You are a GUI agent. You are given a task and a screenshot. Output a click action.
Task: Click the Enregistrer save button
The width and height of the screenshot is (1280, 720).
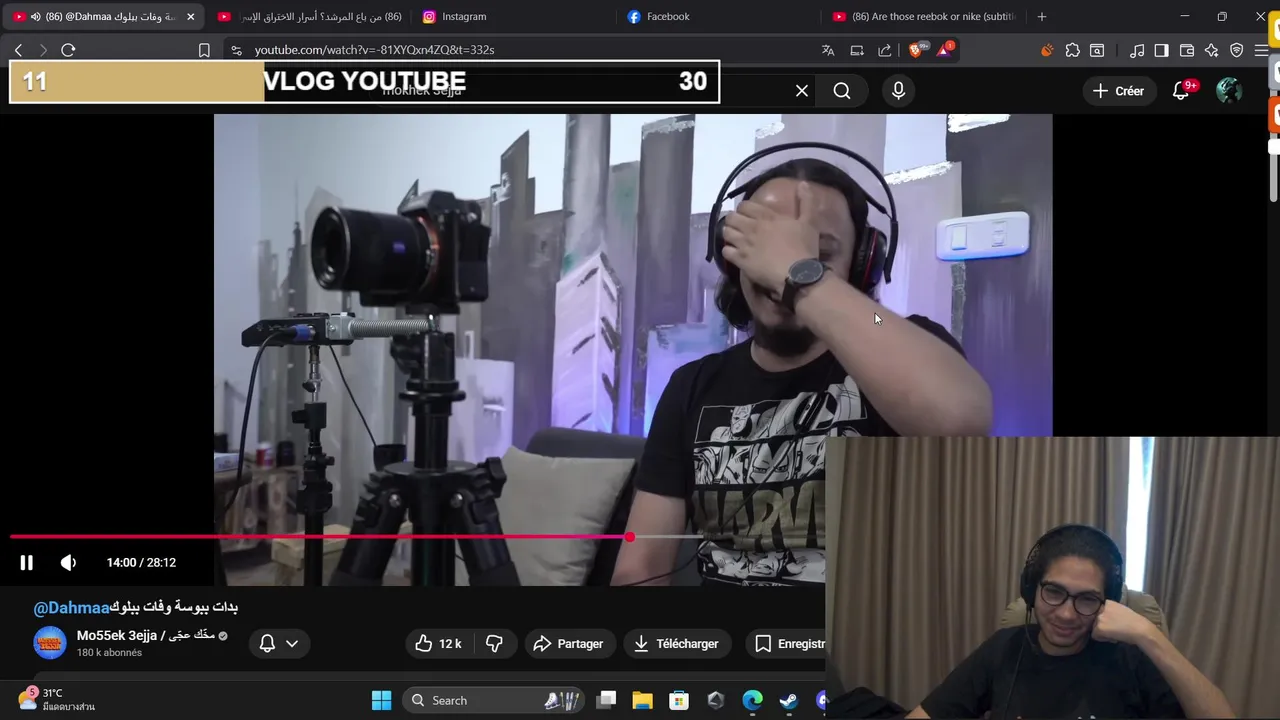[790, 644]
